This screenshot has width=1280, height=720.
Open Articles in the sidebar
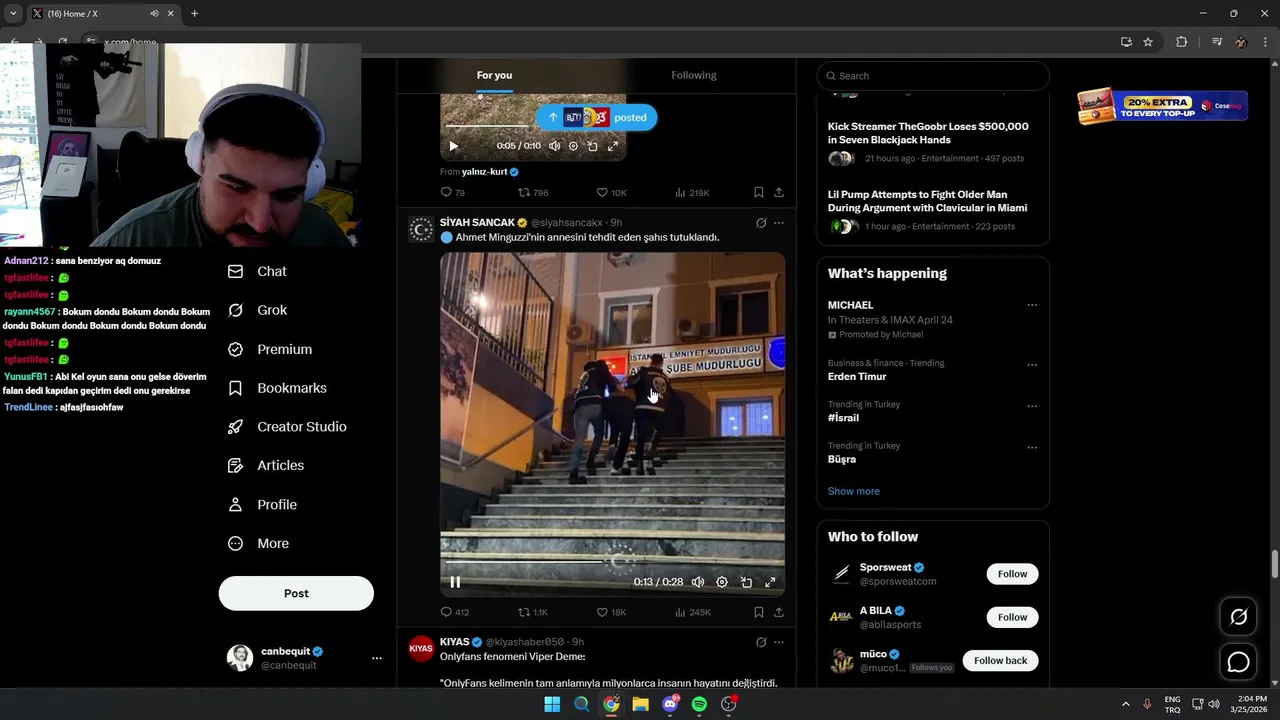tap(266, 465)
